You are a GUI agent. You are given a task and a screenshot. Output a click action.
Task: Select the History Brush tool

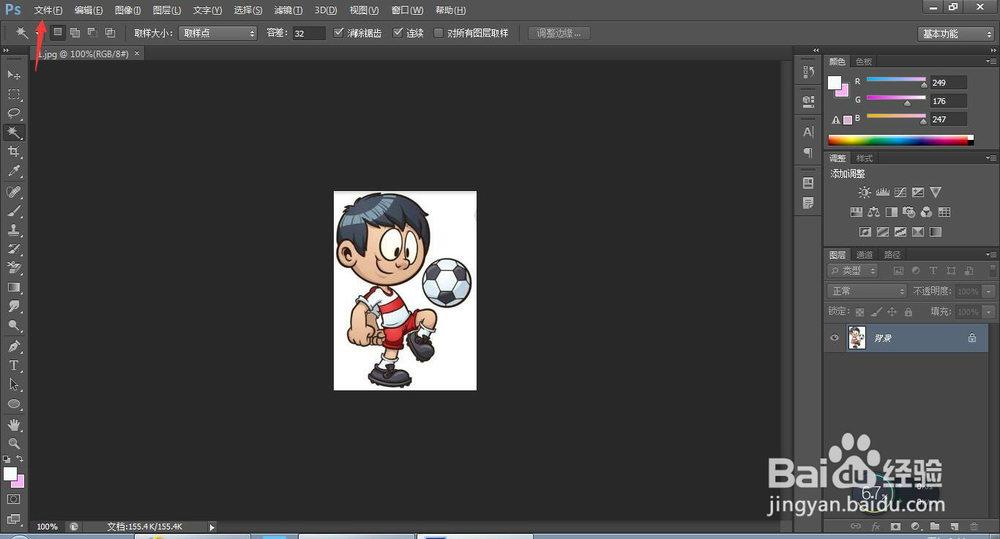click(x=13, y=249)
